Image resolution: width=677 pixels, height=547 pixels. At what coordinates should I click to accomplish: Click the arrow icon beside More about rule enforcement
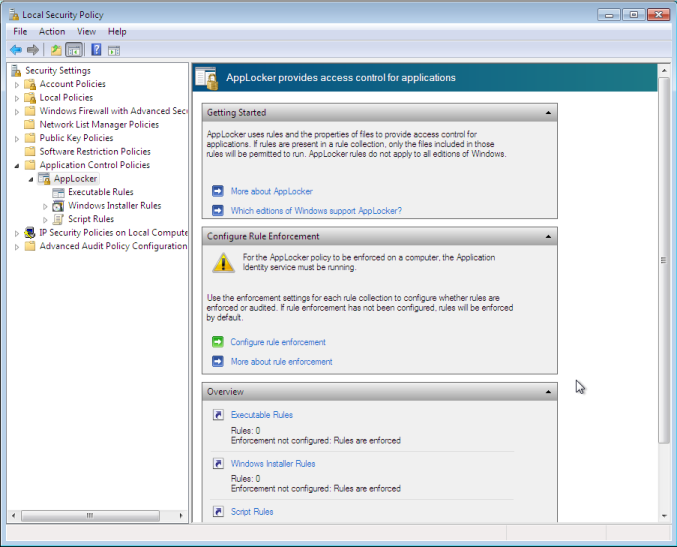tap(218, 361)
